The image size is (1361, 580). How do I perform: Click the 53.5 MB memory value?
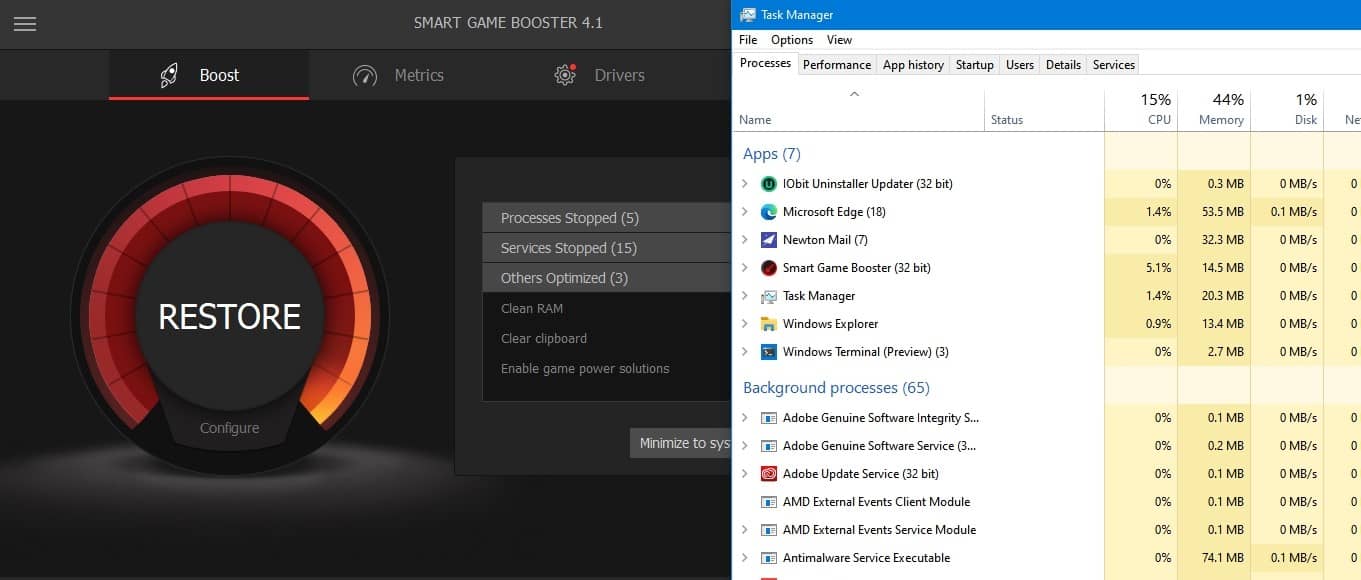coord(1223,212)
